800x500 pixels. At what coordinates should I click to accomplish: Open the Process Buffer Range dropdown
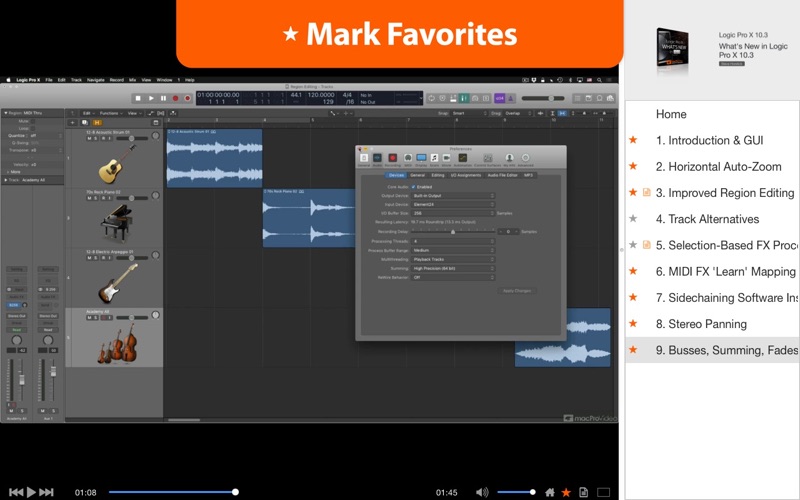pos(453,251)
